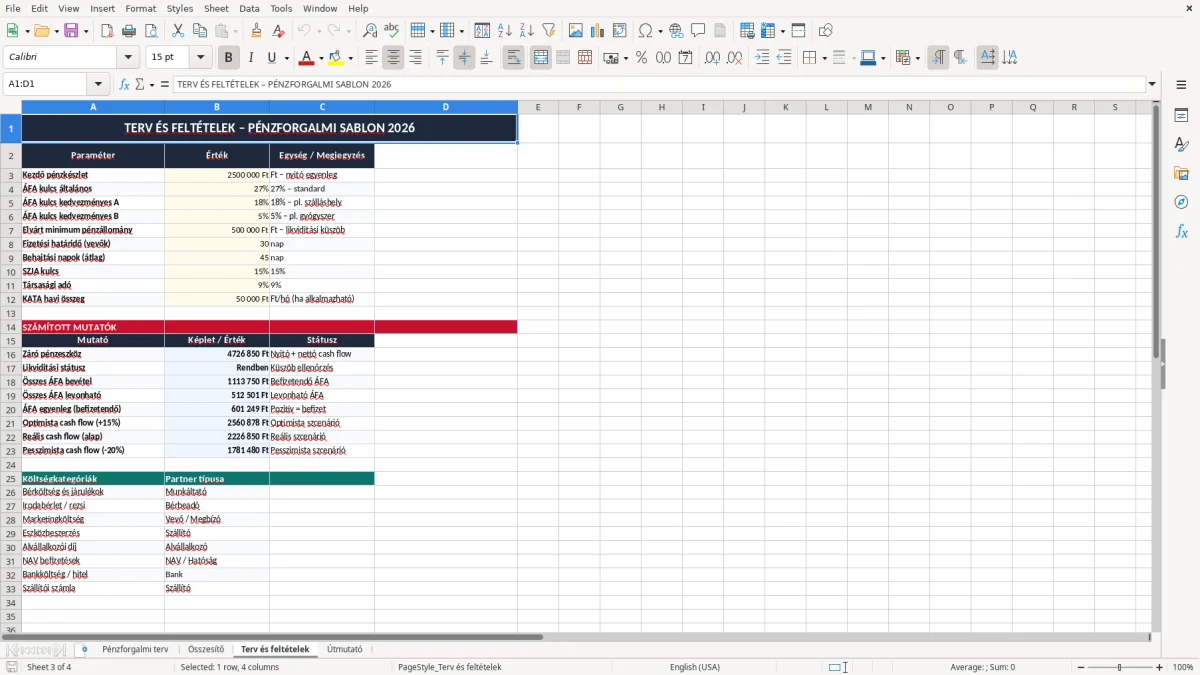Screen dimensions: 1200x675
Task: Center cell text horizontally
Action: coord(393,58)
